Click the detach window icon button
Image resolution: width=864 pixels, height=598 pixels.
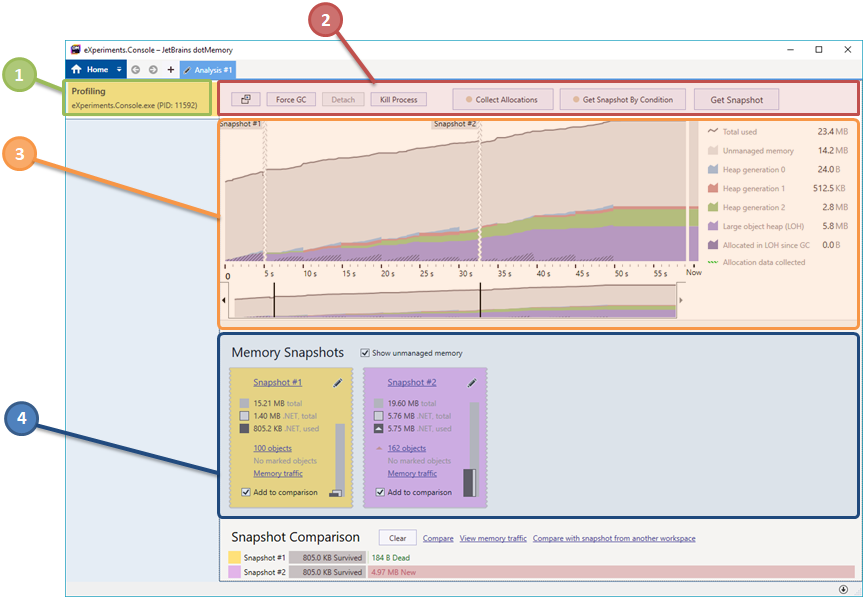pyautogui.click(x=246, y=99)
